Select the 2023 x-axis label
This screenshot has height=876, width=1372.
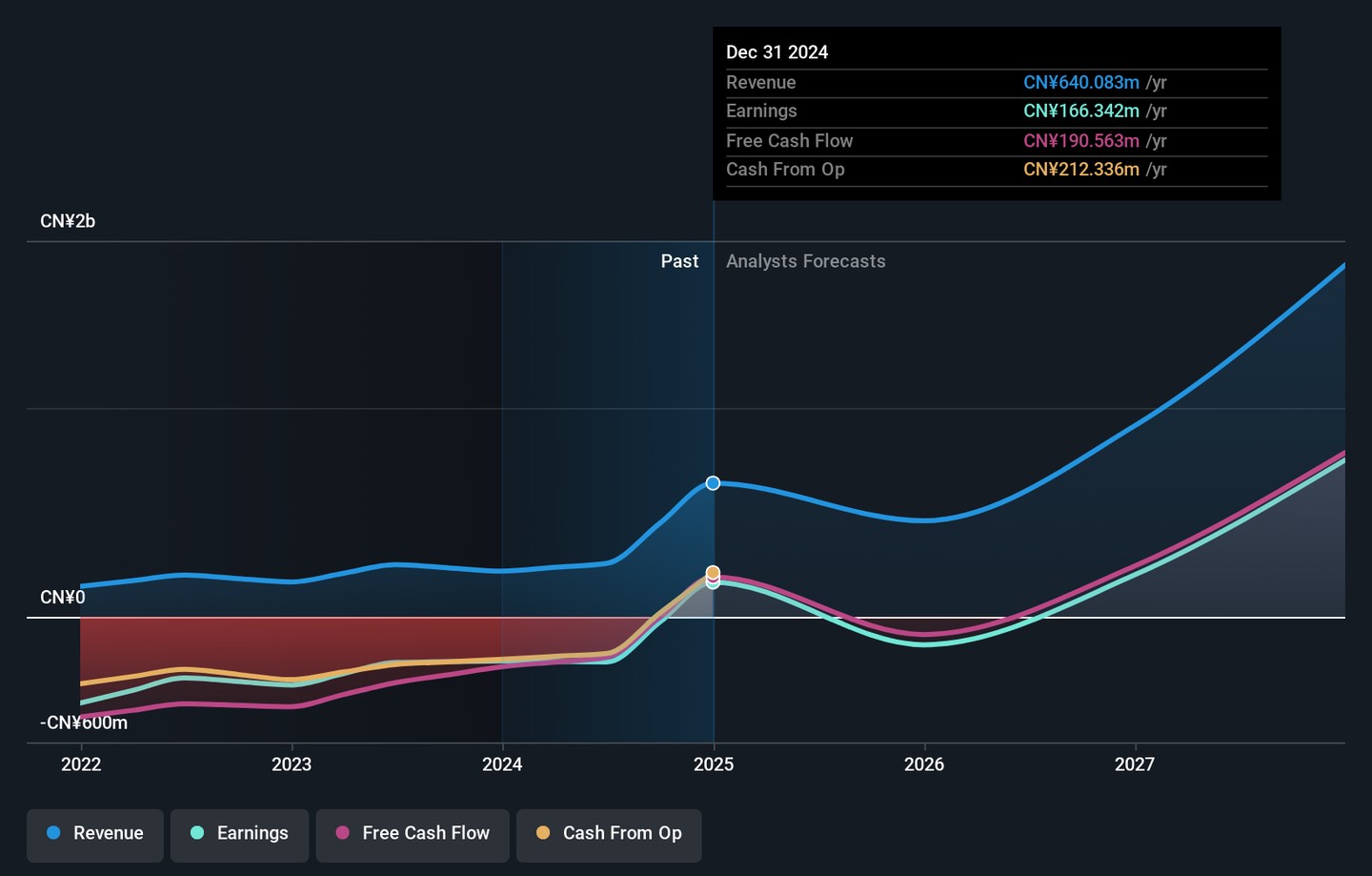click(292, 764)
